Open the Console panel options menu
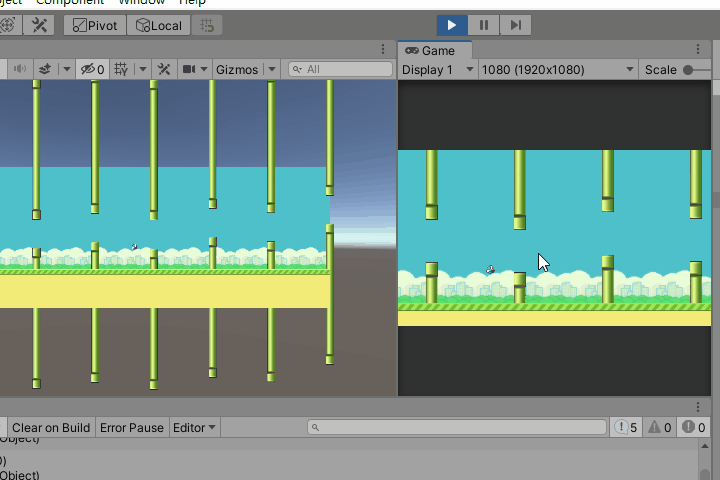This screenshot has width=720, height=480. 698,407
